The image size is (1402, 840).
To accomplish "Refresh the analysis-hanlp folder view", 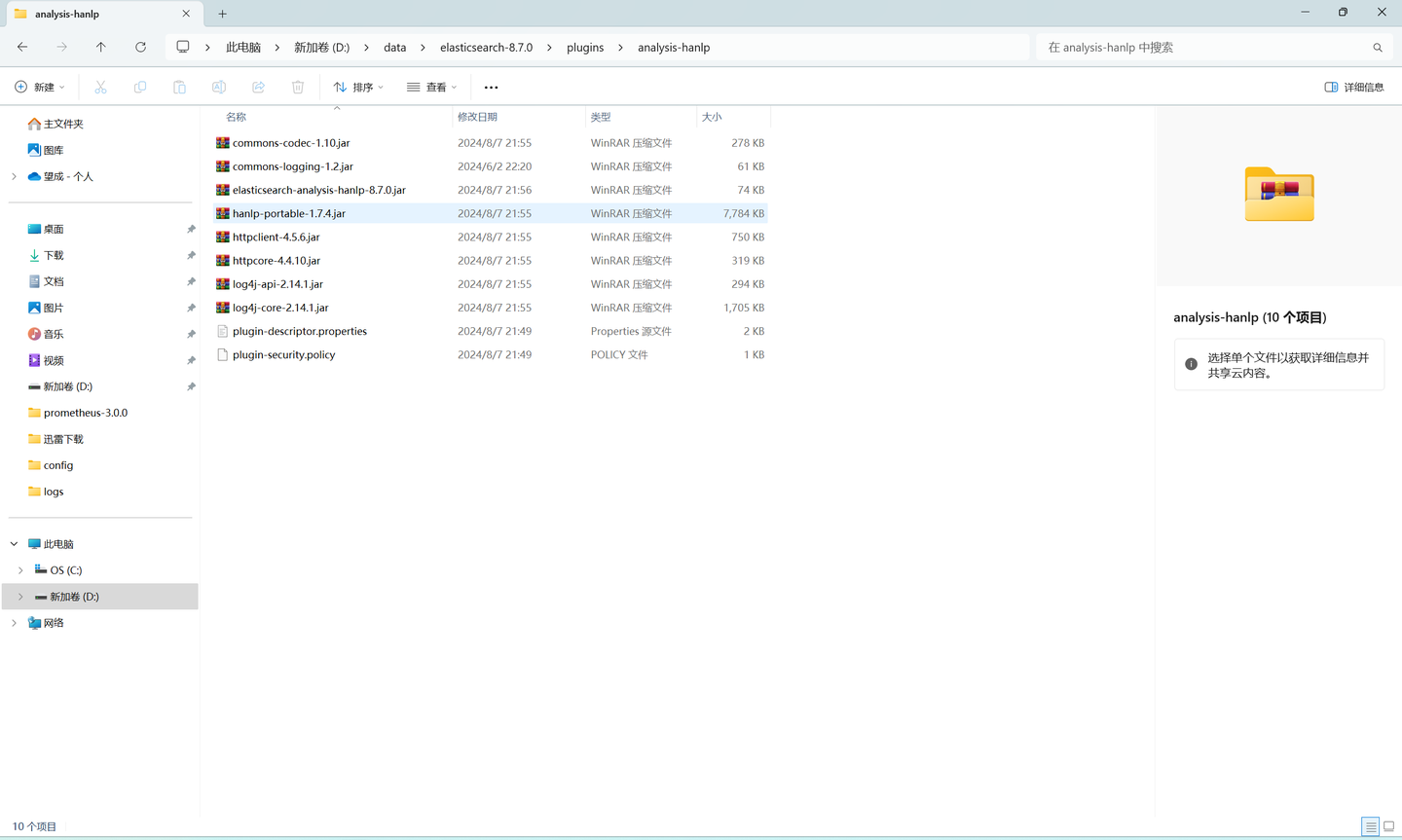I will [139, 46].
